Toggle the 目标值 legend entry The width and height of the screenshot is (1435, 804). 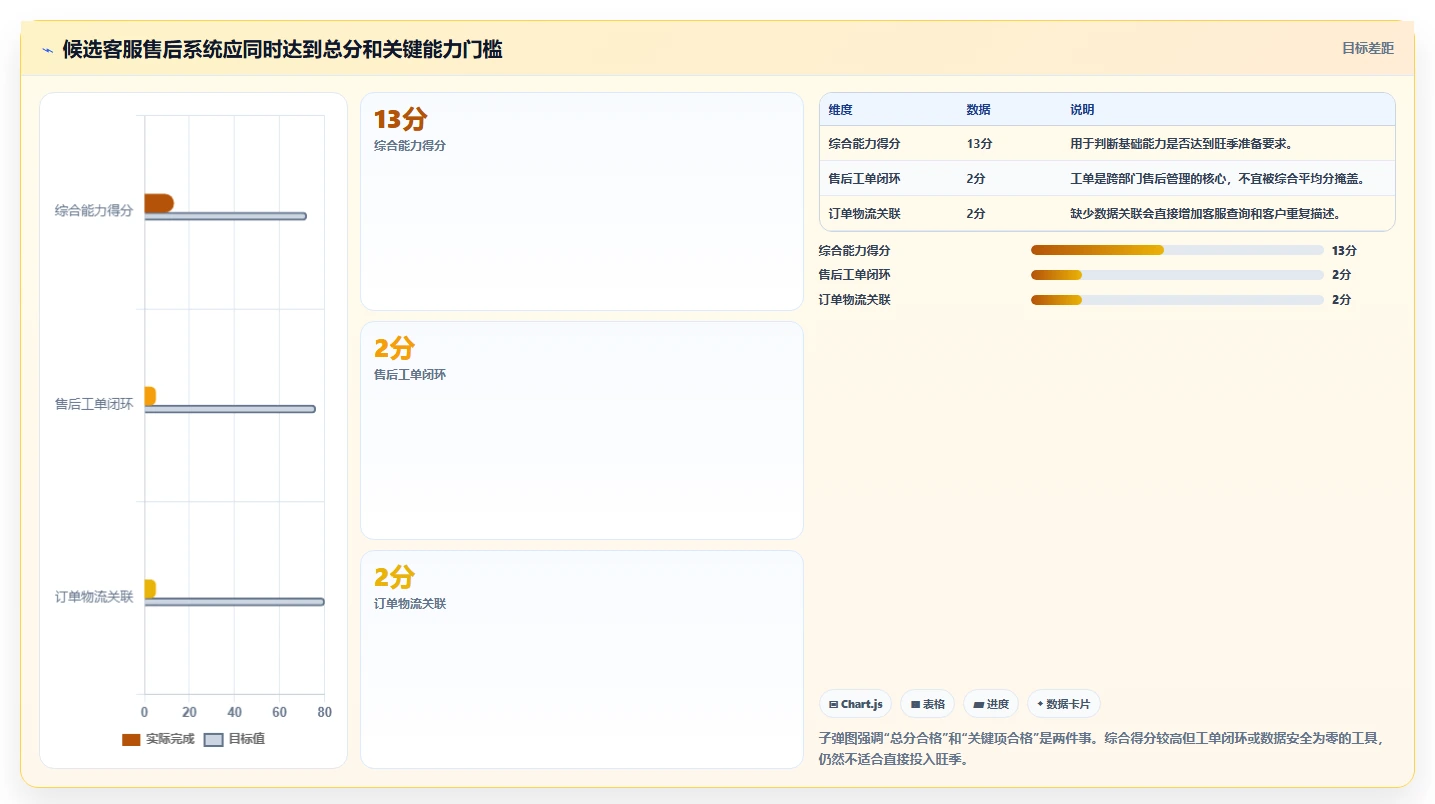234,739
